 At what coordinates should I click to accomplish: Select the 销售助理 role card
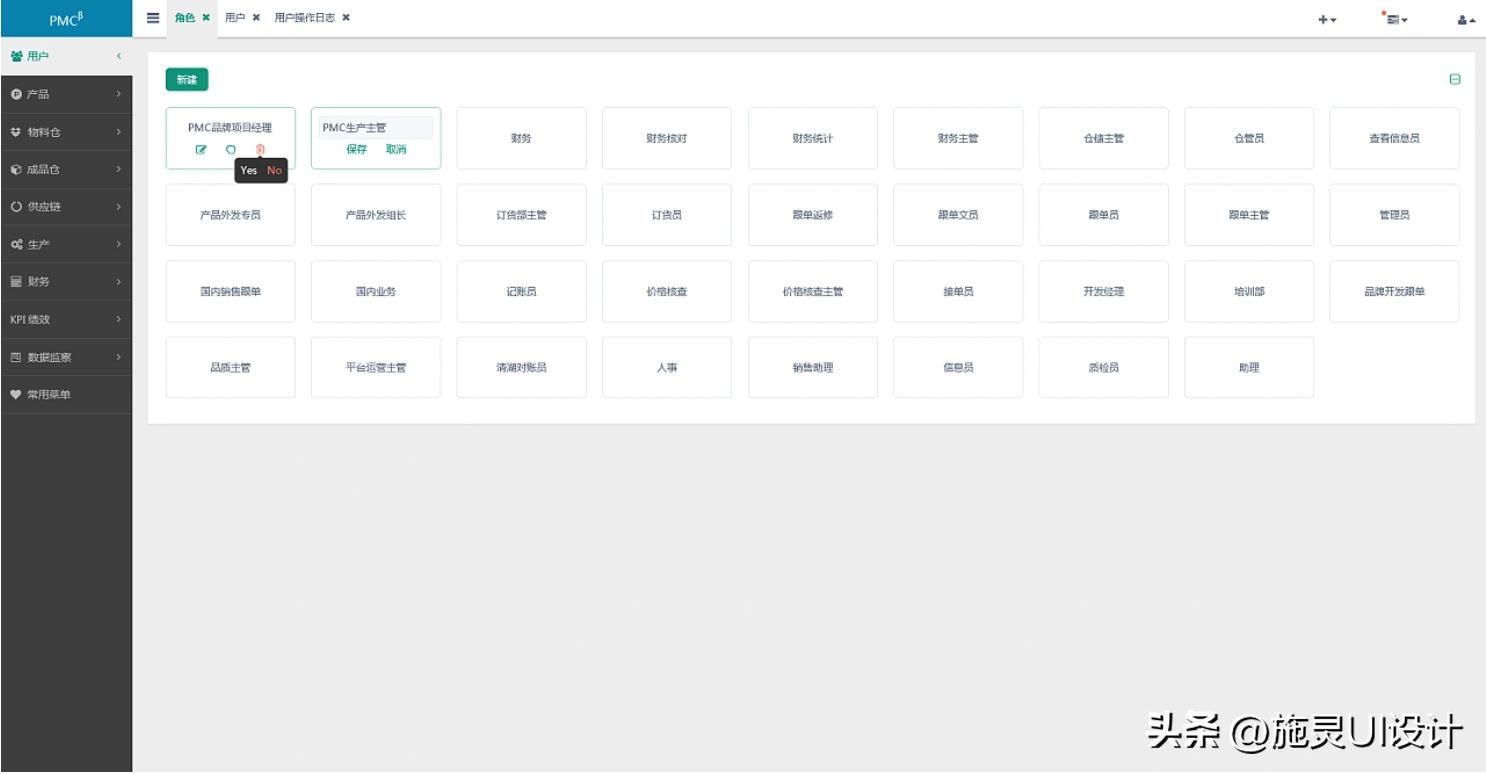point(813,368)
